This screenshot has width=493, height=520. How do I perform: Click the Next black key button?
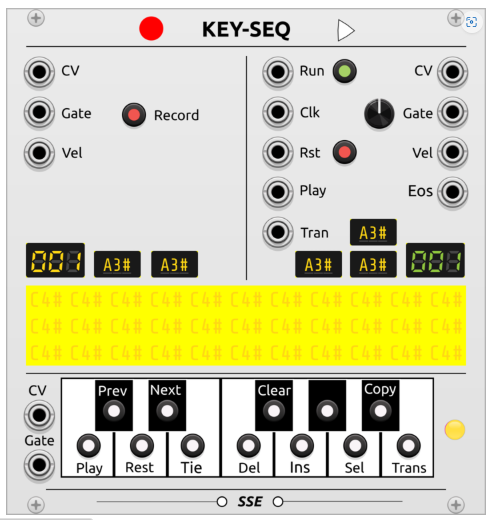point(167,411)
